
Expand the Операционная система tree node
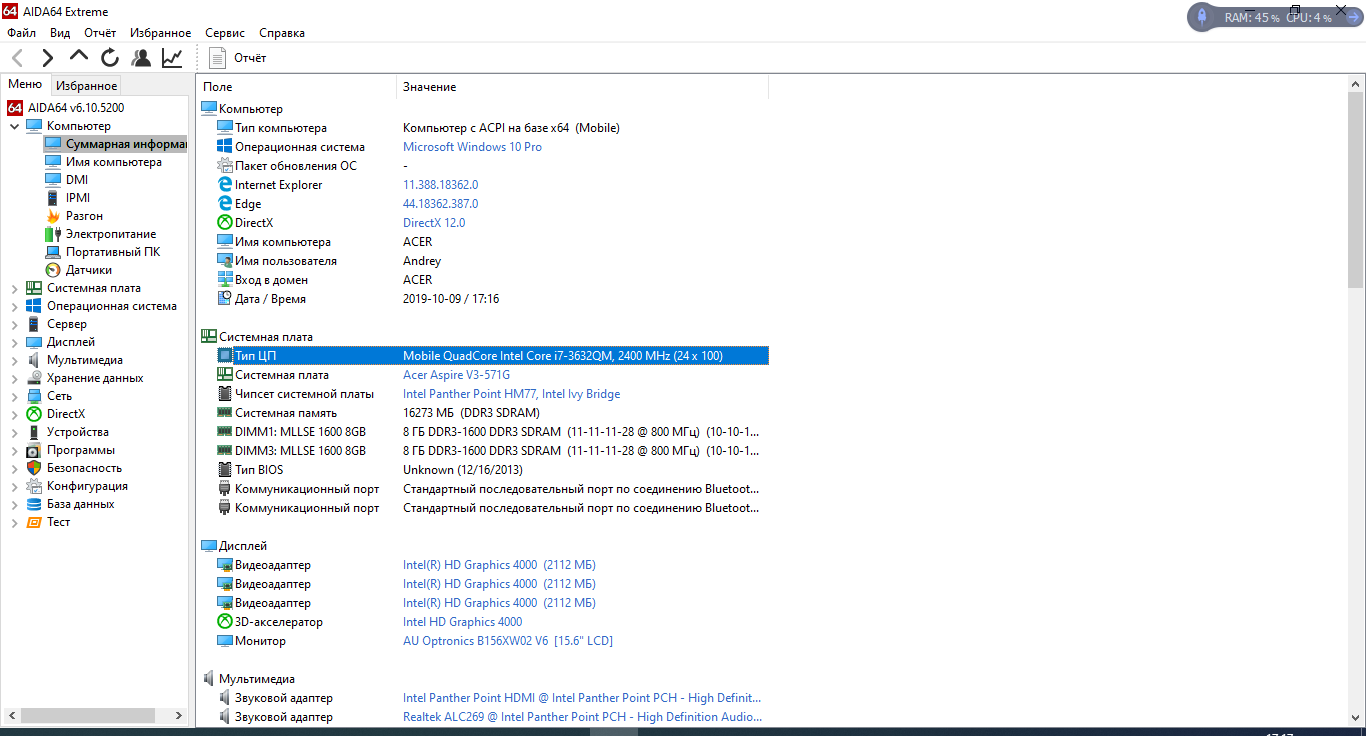14,306
